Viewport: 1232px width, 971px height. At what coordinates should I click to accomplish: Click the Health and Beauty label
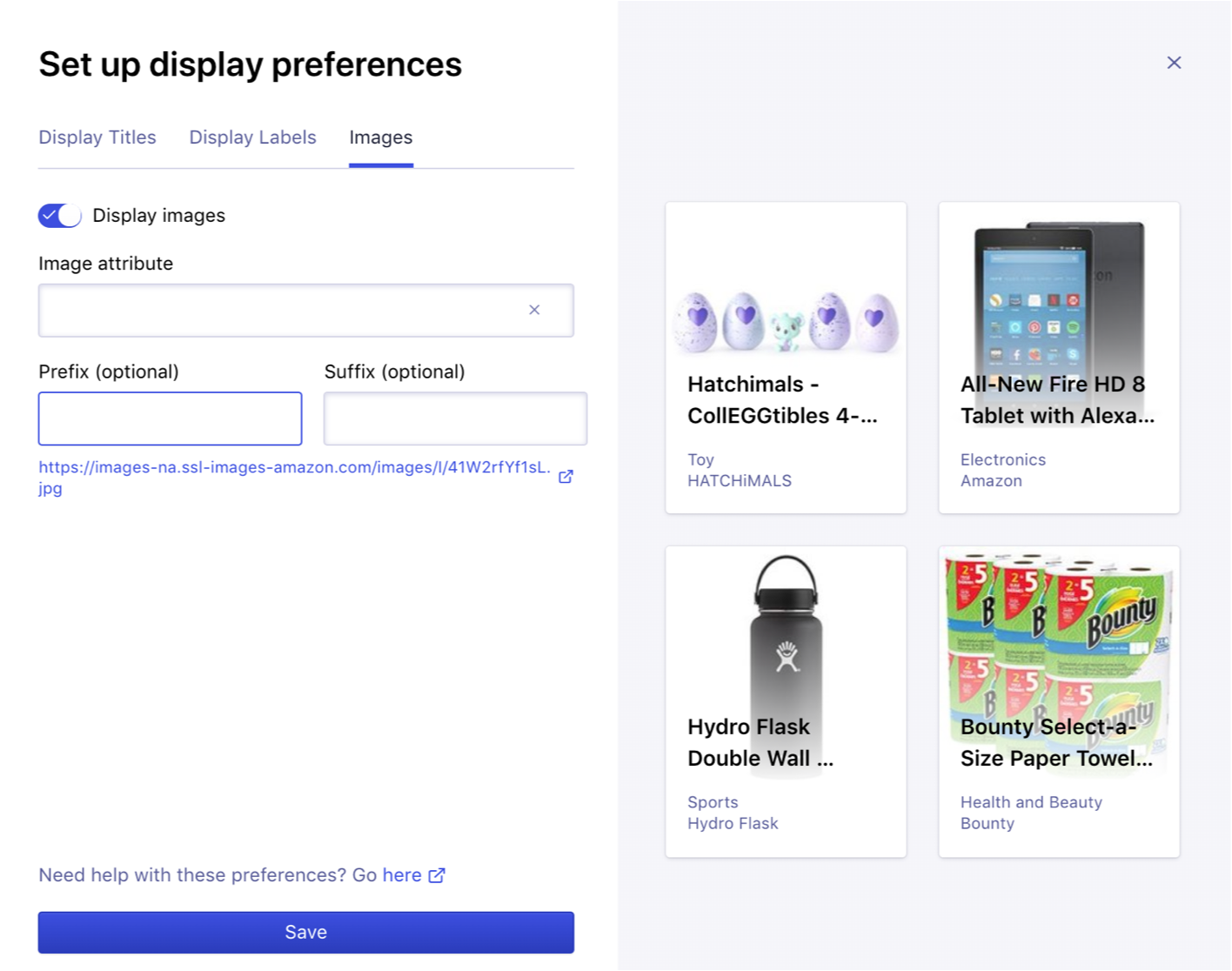[x=1031, y=802]
